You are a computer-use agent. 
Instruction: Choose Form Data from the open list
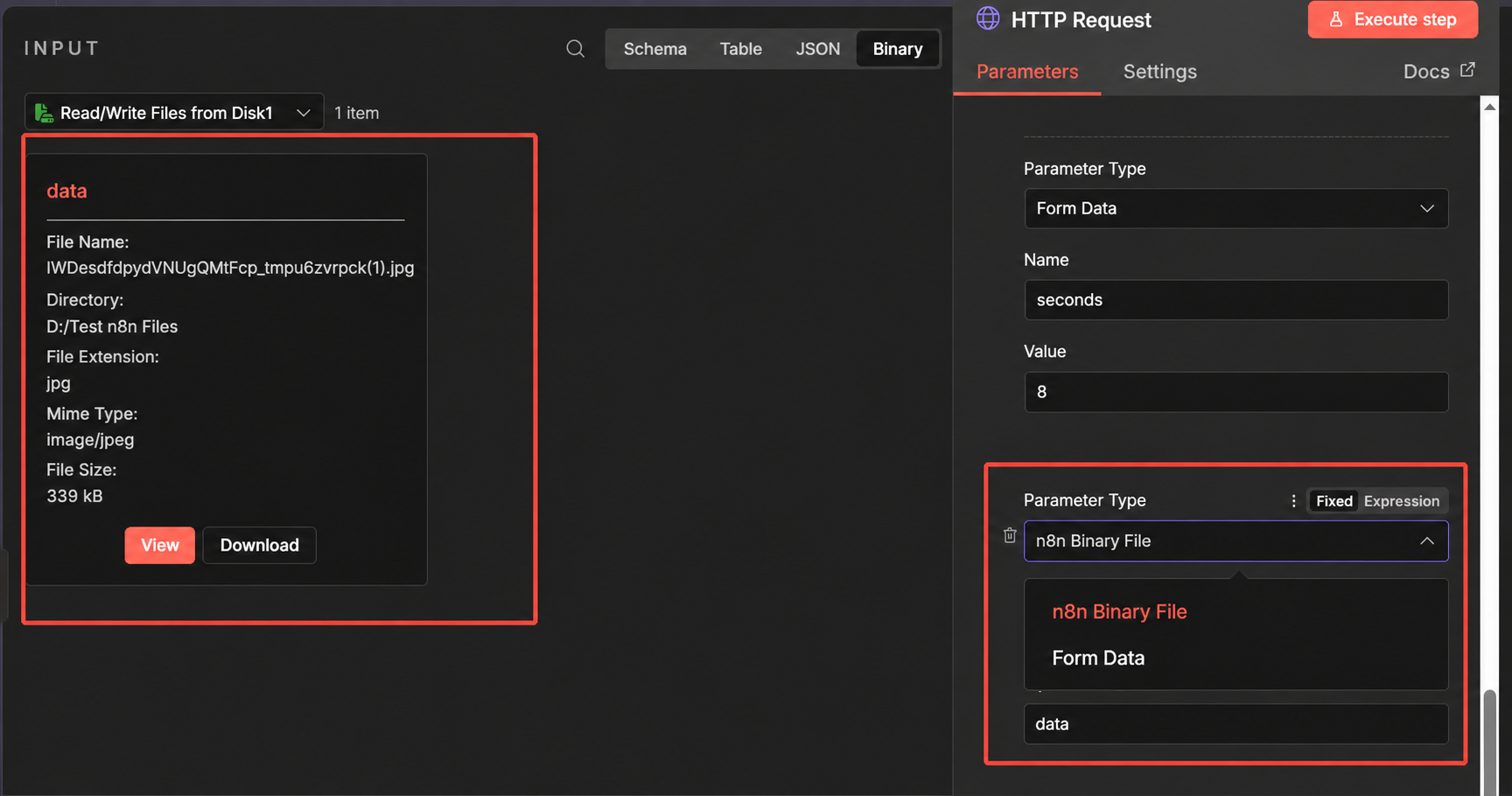(x=1098, y=658)
